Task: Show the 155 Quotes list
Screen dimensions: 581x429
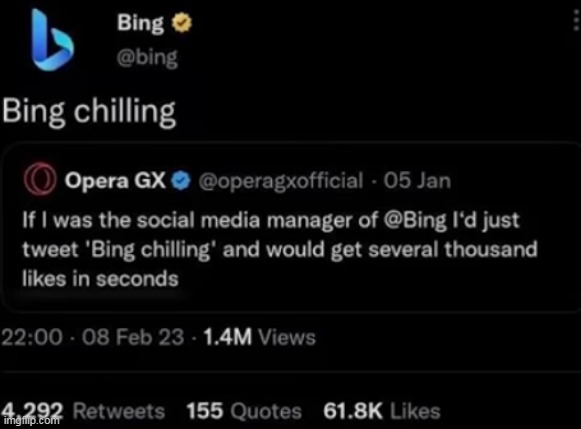Action: tap(244, 411)
